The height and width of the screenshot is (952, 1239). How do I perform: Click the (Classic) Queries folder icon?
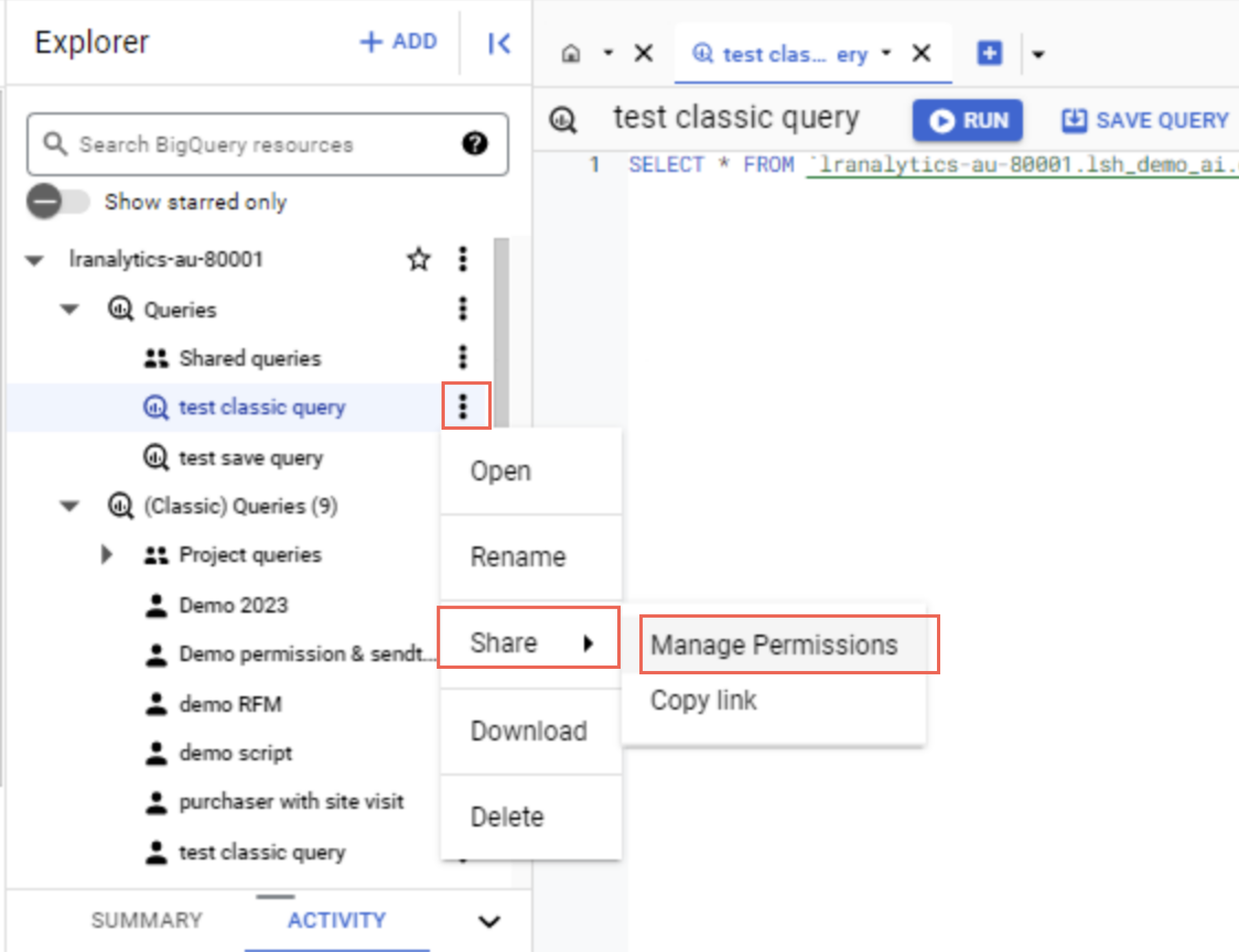pyautogui.click(x=121, y=506)
